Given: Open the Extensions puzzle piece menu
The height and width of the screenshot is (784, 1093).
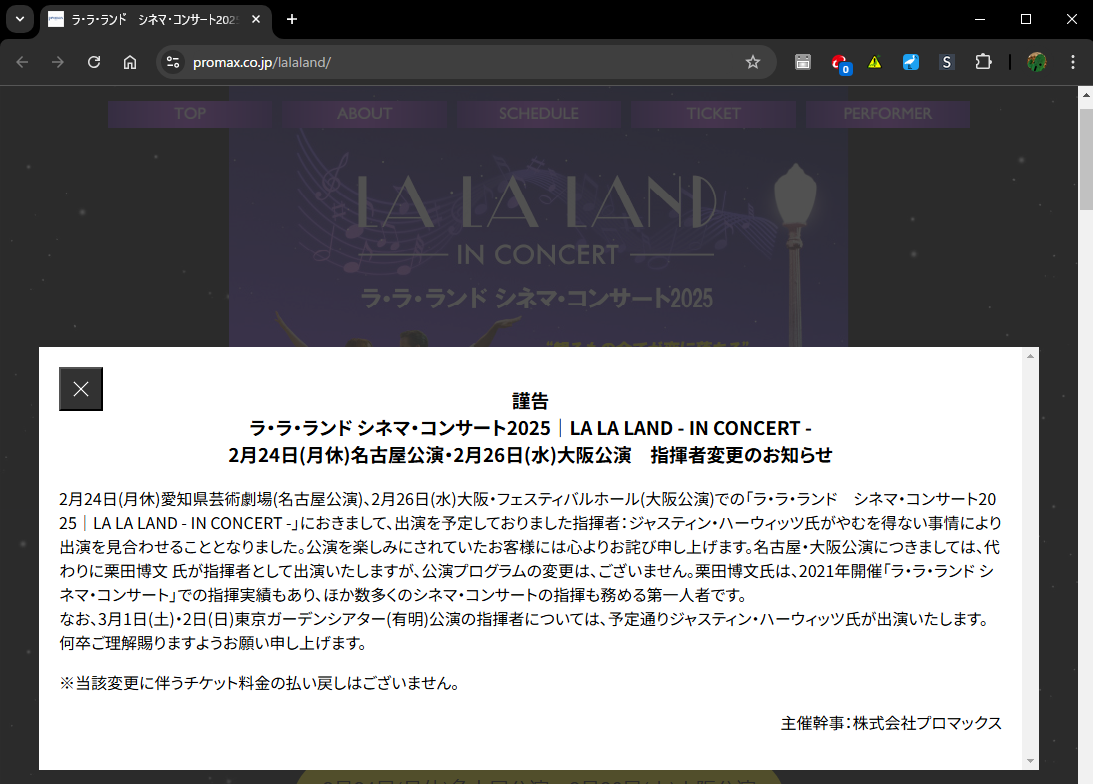Looking at the screenshot, I should [983, 62].
